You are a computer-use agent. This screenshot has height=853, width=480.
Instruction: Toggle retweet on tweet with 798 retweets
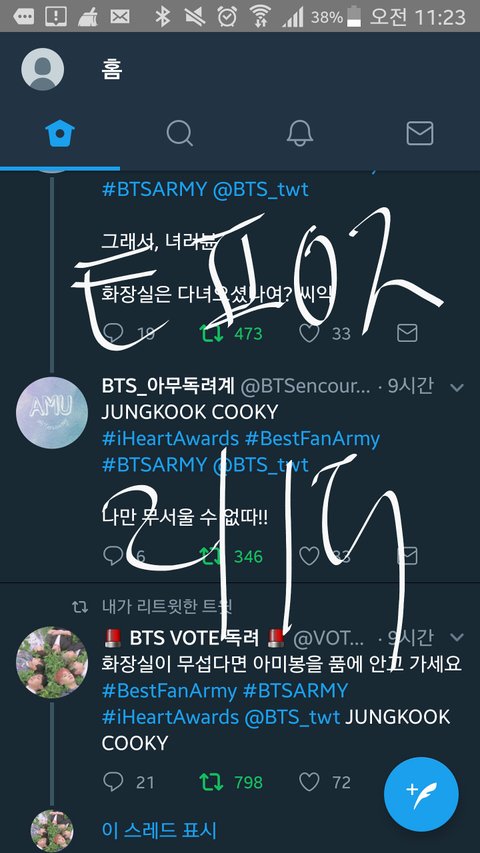point(211,782)
